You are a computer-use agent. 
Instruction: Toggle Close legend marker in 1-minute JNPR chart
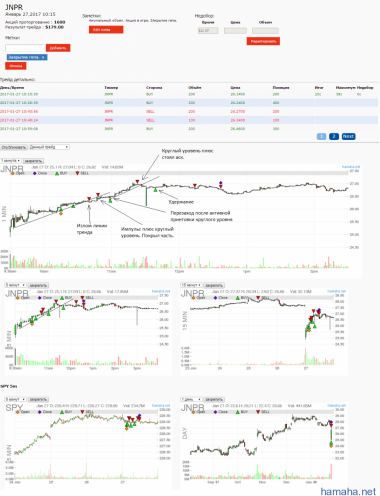click(35, 173)
